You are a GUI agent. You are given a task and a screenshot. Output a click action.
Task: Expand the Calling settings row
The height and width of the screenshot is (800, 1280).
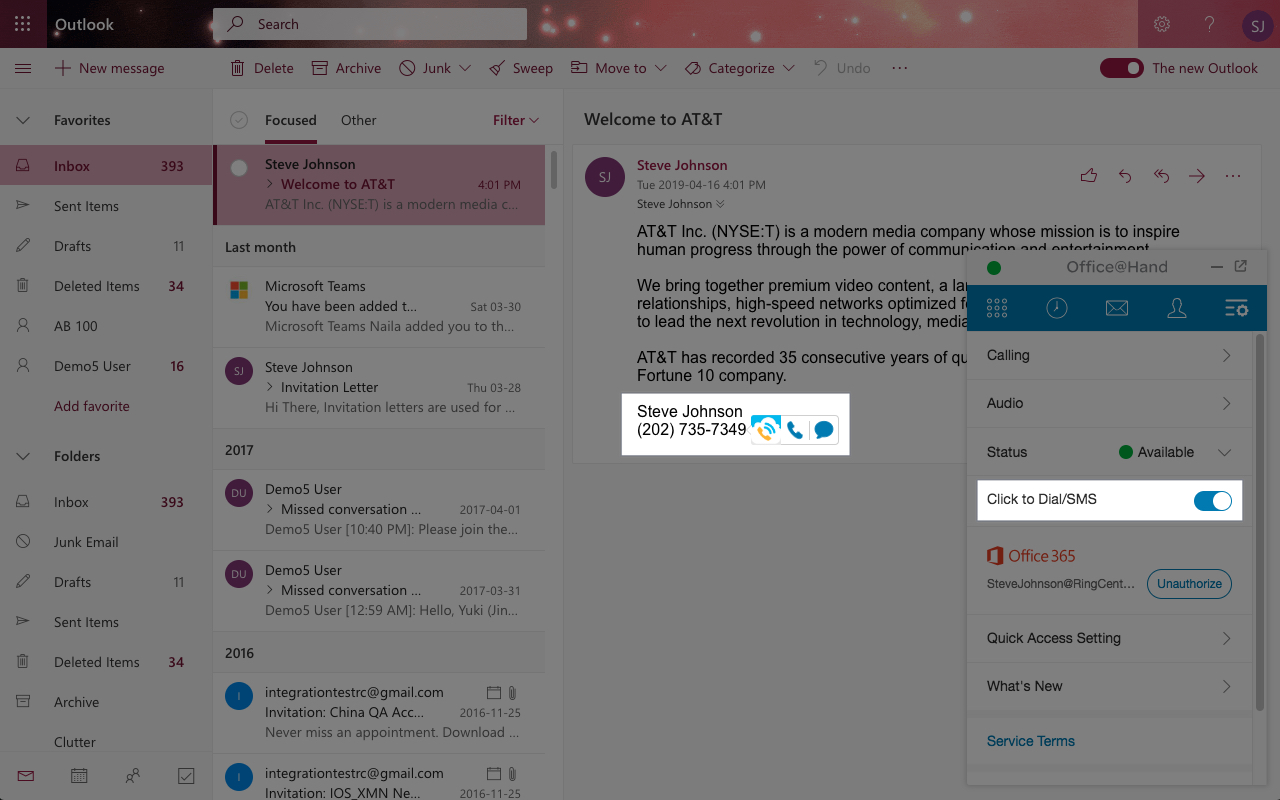click(x=1110, y=355)
